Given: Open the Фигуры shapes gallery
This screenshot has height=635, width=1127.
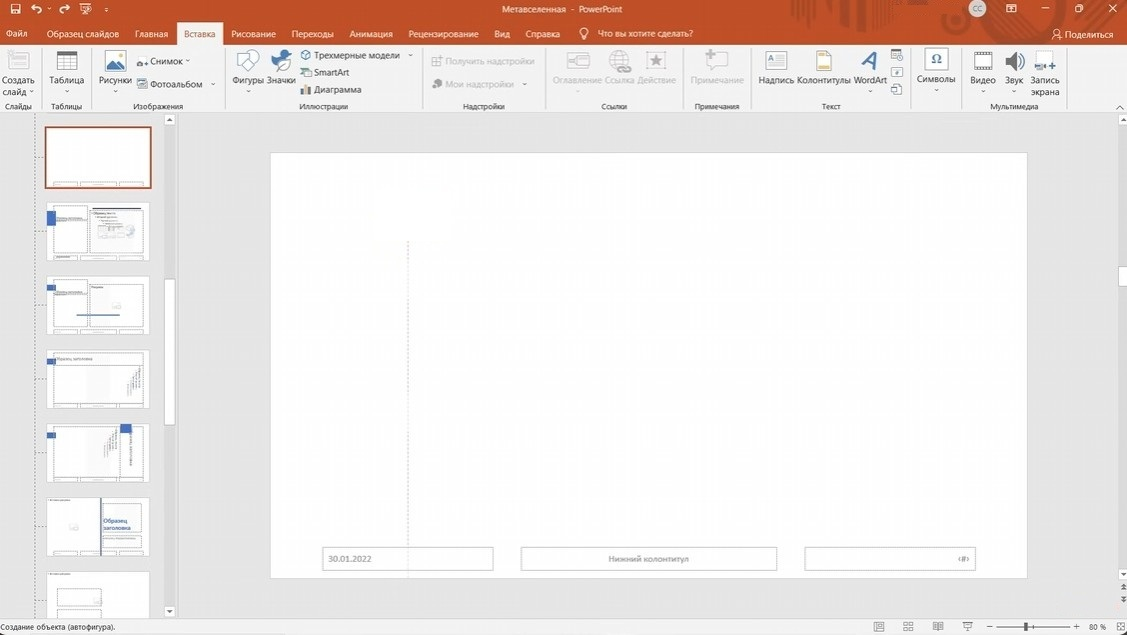Looking at the screenshot, I should [248, 70].
